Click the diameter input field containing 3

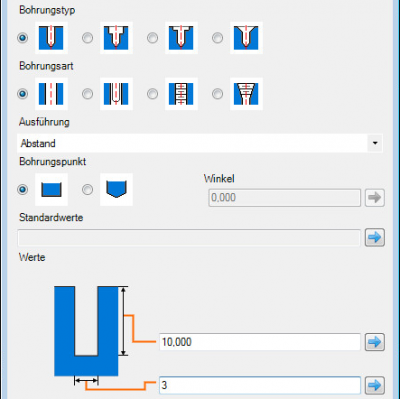[260, 385]
